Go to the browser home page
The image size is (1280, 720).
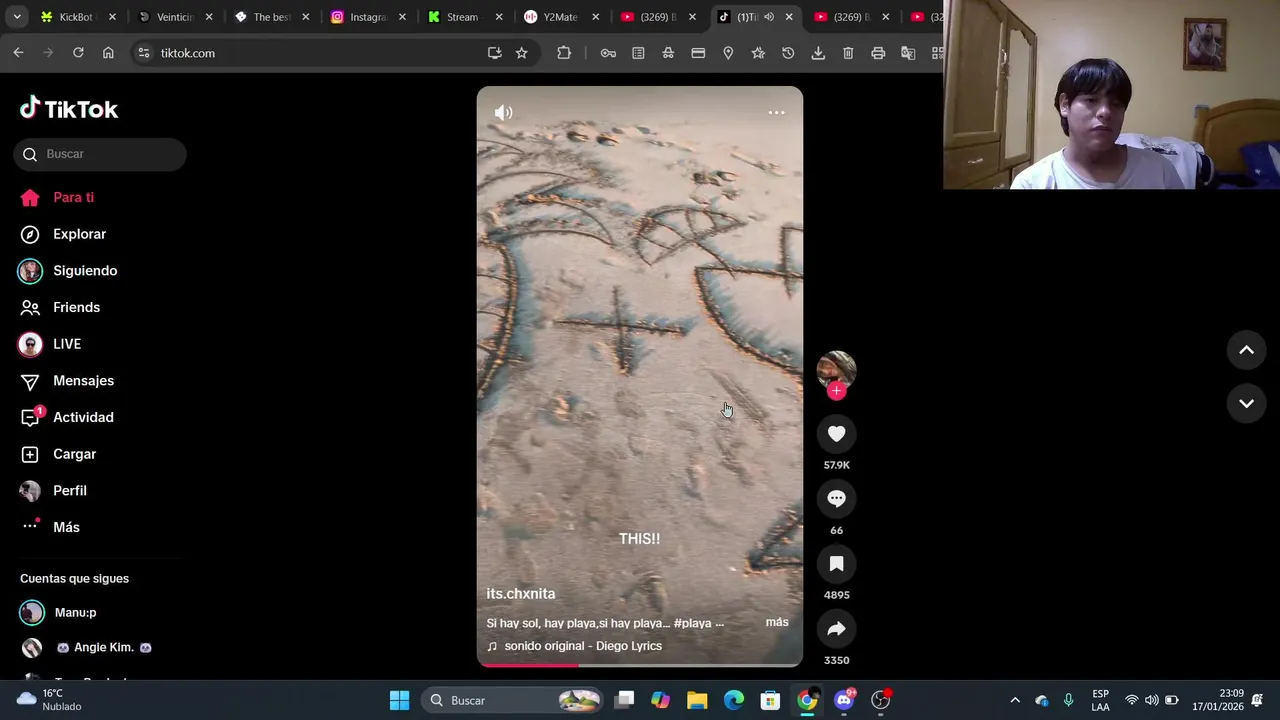108,53
